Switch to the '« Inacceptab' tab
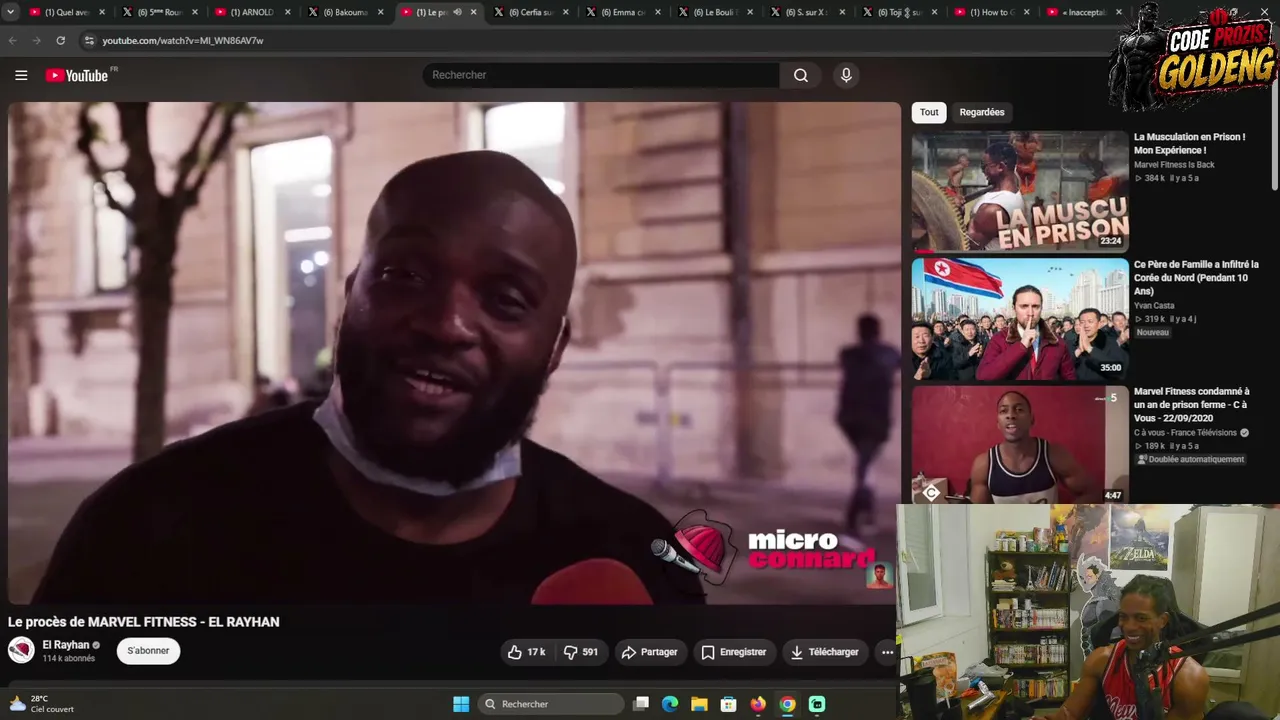The image size is (1280, 720). [1084, 12]
